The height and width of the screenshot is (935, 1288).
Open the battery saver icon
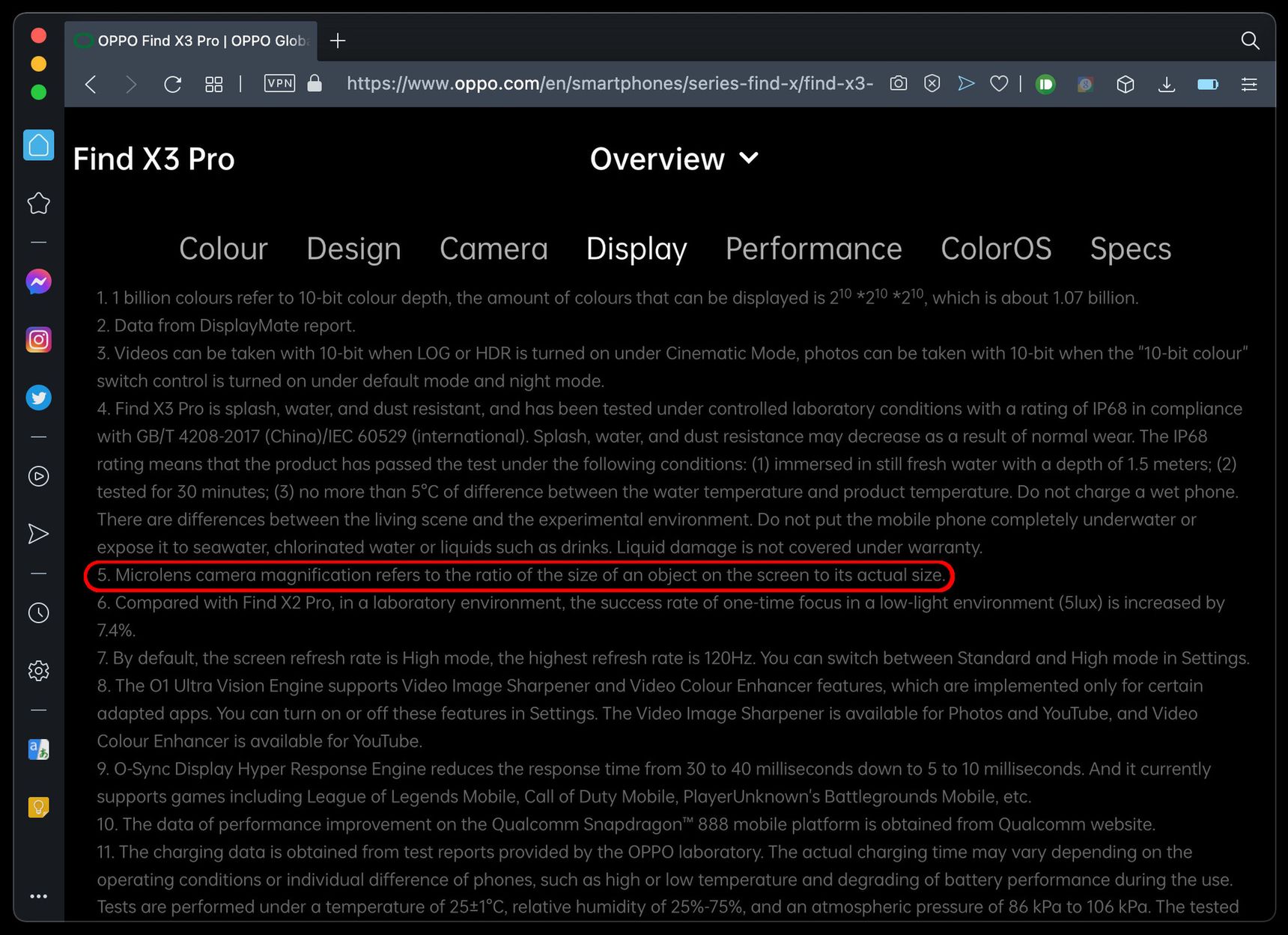click(1208, 84)
